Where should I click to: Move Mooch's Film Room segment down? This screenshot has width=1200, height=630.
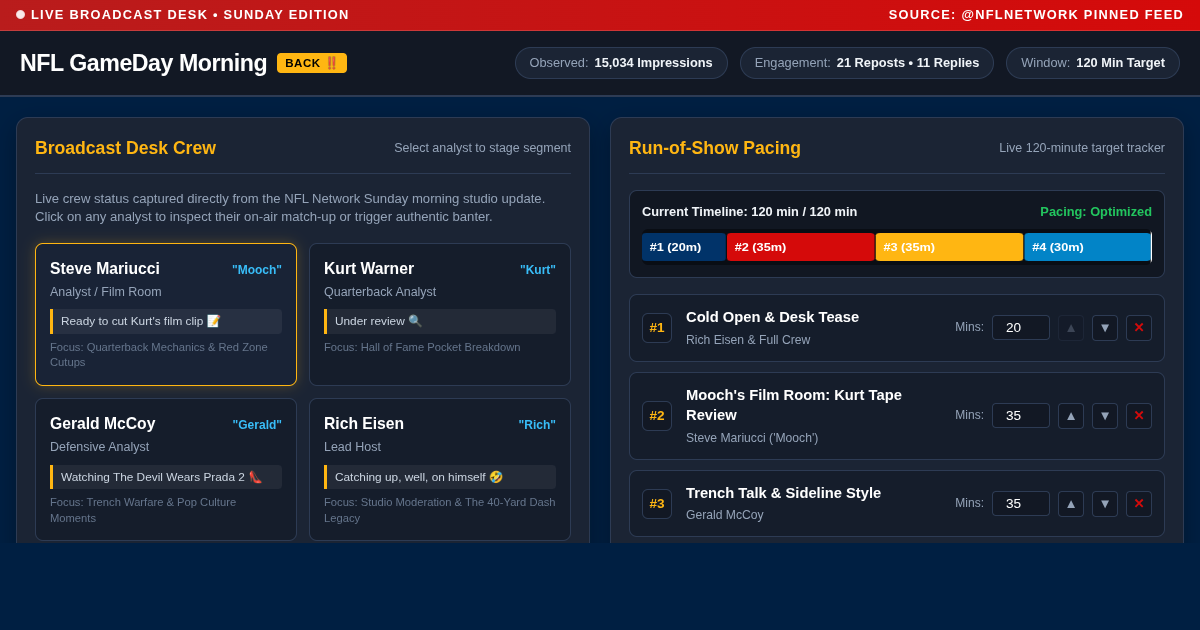(1105, 416)
